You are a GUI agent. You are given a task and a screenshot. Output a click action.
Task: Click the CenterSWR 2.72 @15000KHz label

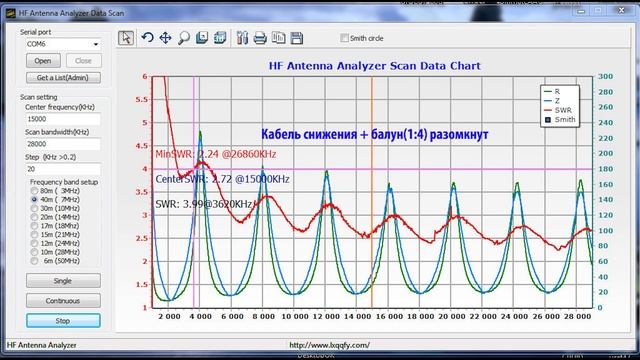tap(222, 179)
